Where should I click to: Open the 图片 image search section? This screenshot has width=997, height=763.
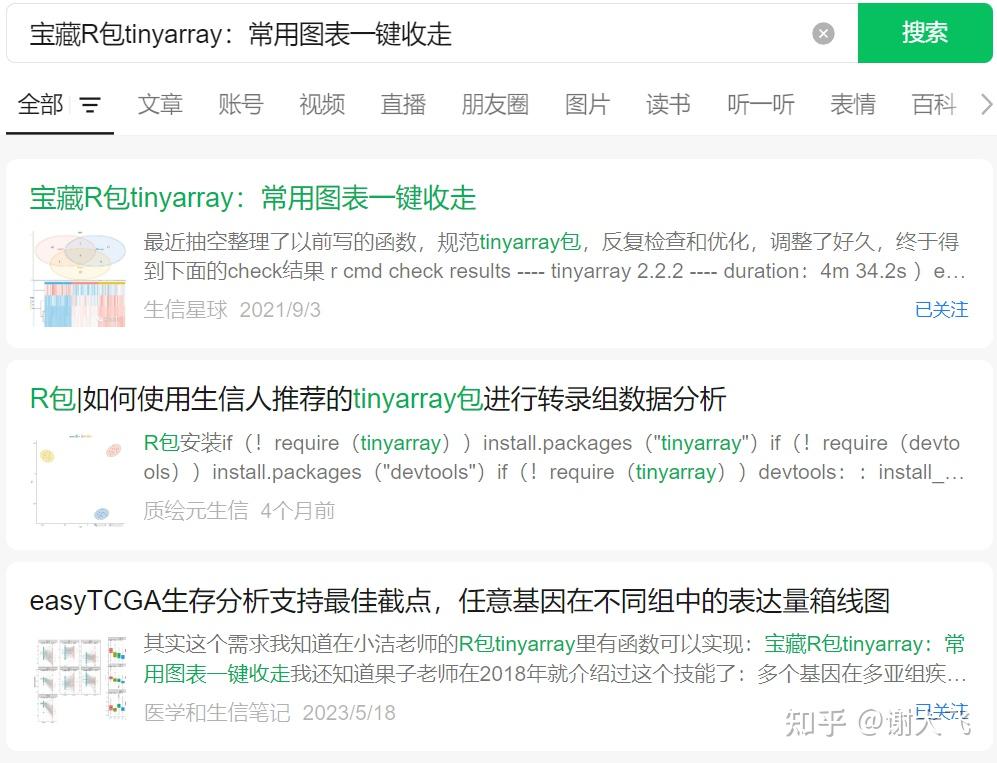coord(587,105)
